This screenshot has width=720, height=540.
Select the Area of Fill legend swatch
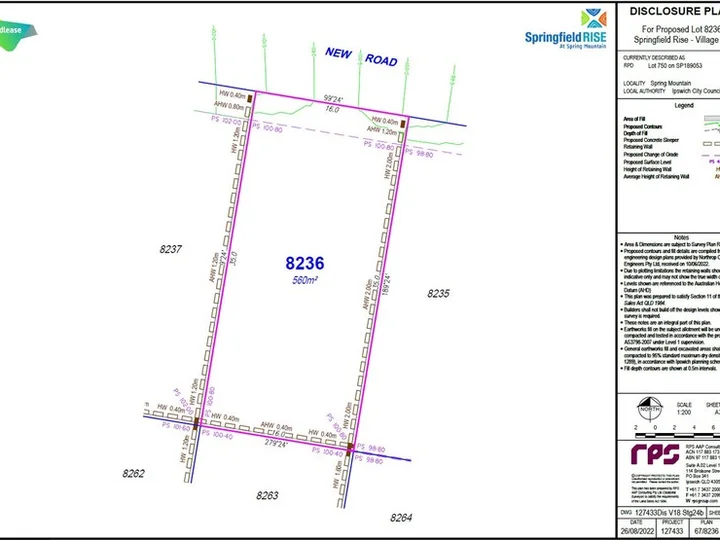[x=712, y=118]
